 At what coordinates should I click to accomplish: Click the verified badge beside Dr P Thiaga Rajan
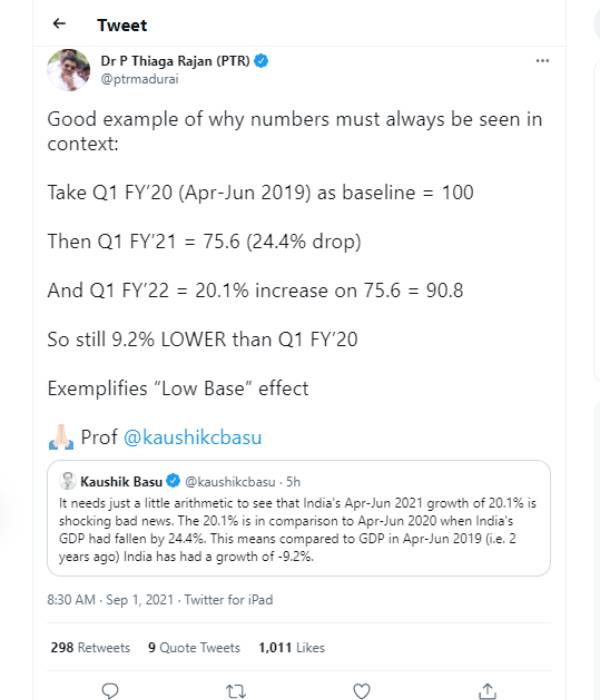tap(260, 61)
